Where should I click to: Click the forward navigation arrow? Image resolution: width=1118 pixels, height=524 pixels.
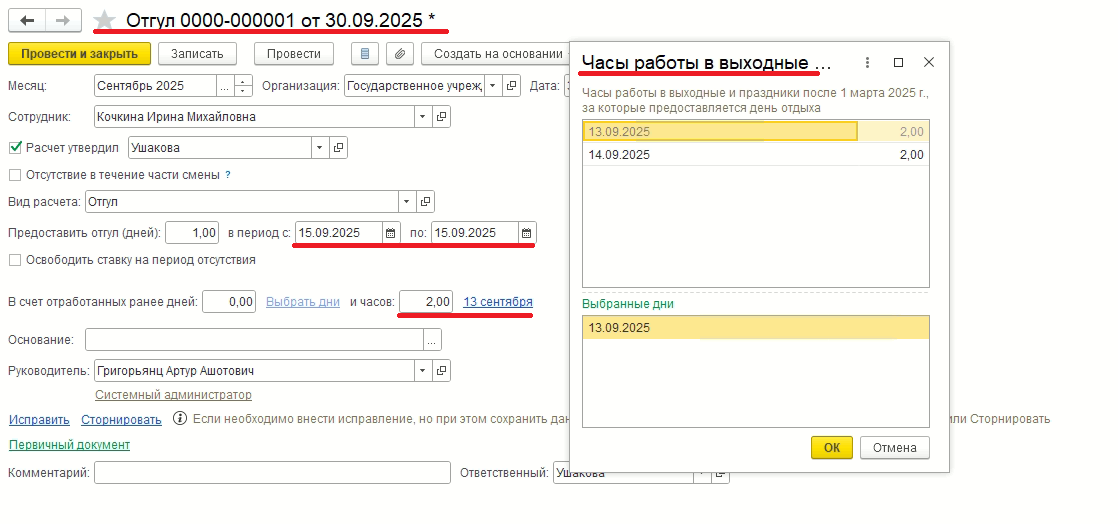pos(63,21)
